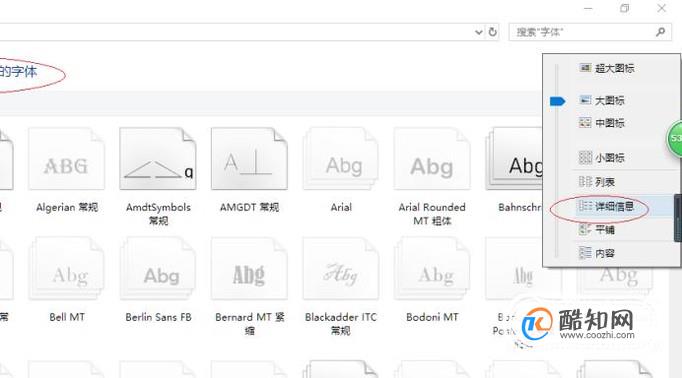This screenshot has height=378, width=682.
Task: Select the Arial font family thumbnail
Action: pyautogui.click(x=341, y=159)
